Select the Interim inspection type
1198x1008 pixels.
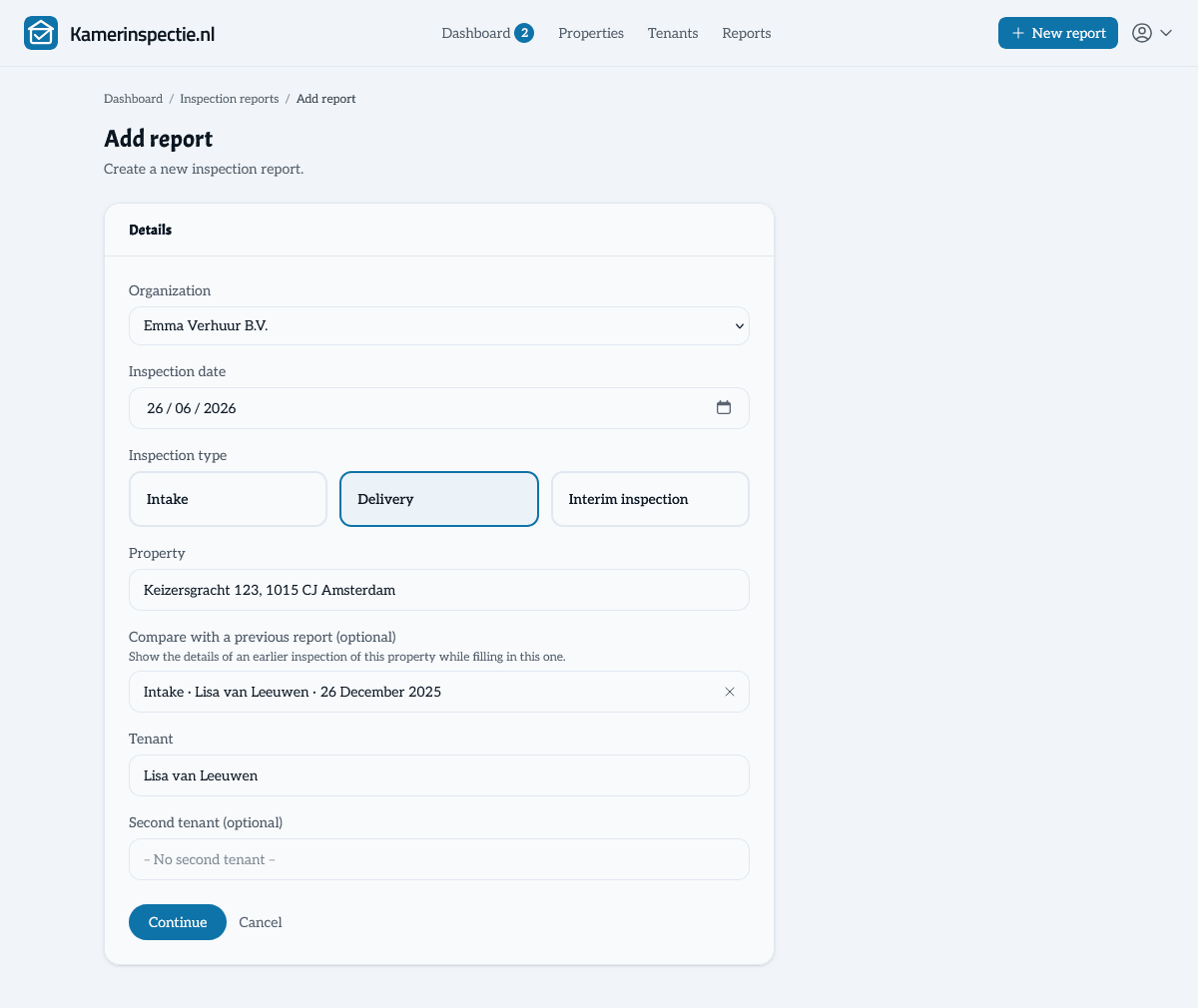650,499
